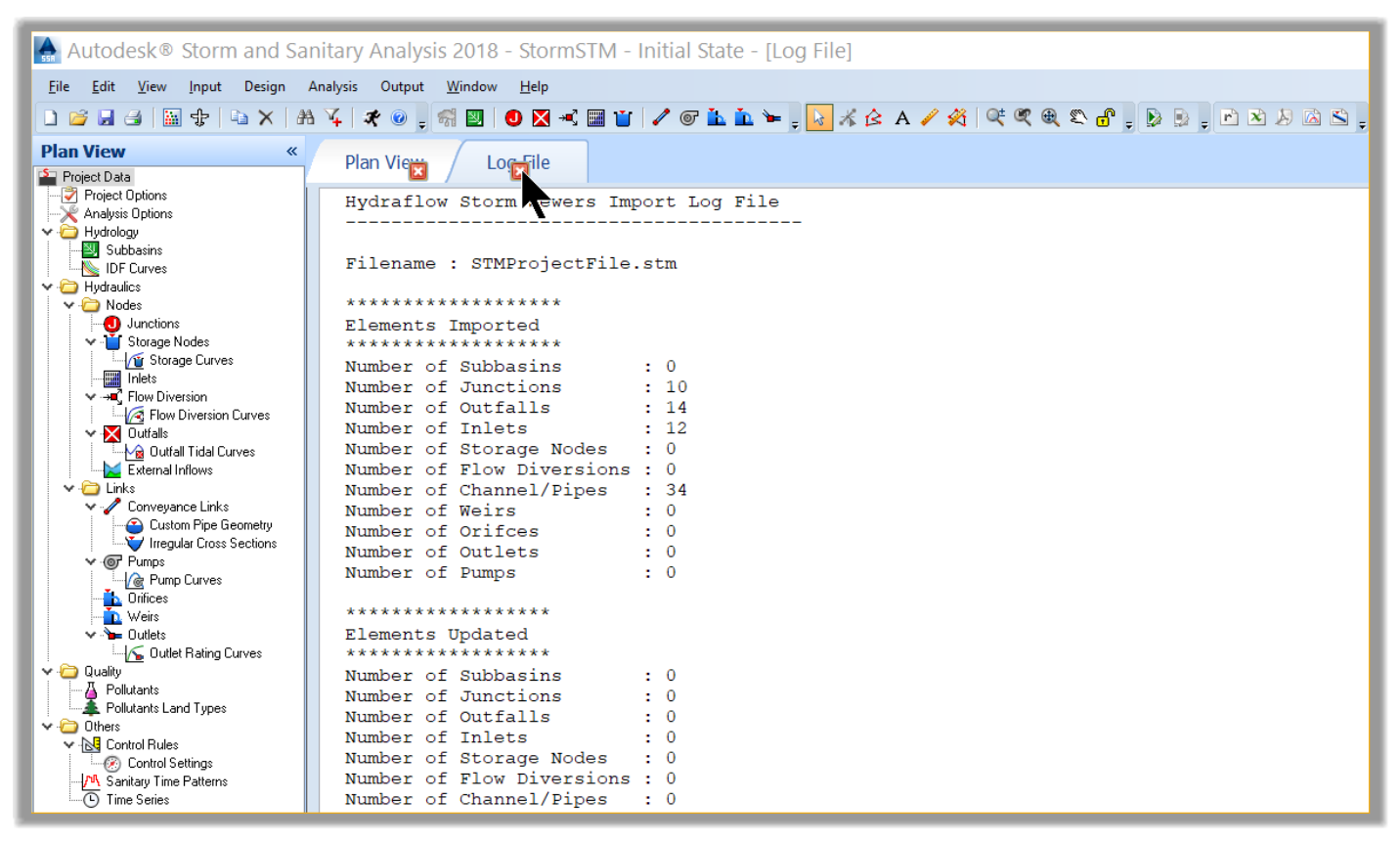This screenshot has width=1400, height=844.
Task: Select Pollutants Land Types in the tree
Action: (x=165, y=708)
